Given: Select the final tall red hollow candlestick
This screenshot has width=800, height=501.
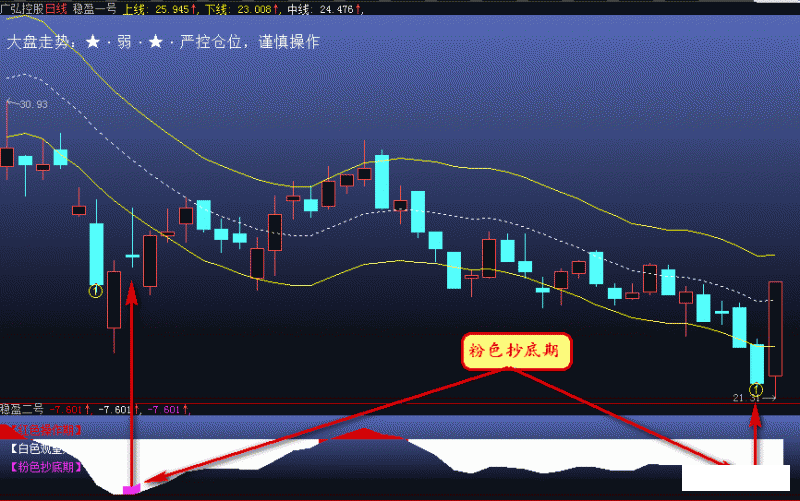Looking at the screenshot, I should point(776,329).
